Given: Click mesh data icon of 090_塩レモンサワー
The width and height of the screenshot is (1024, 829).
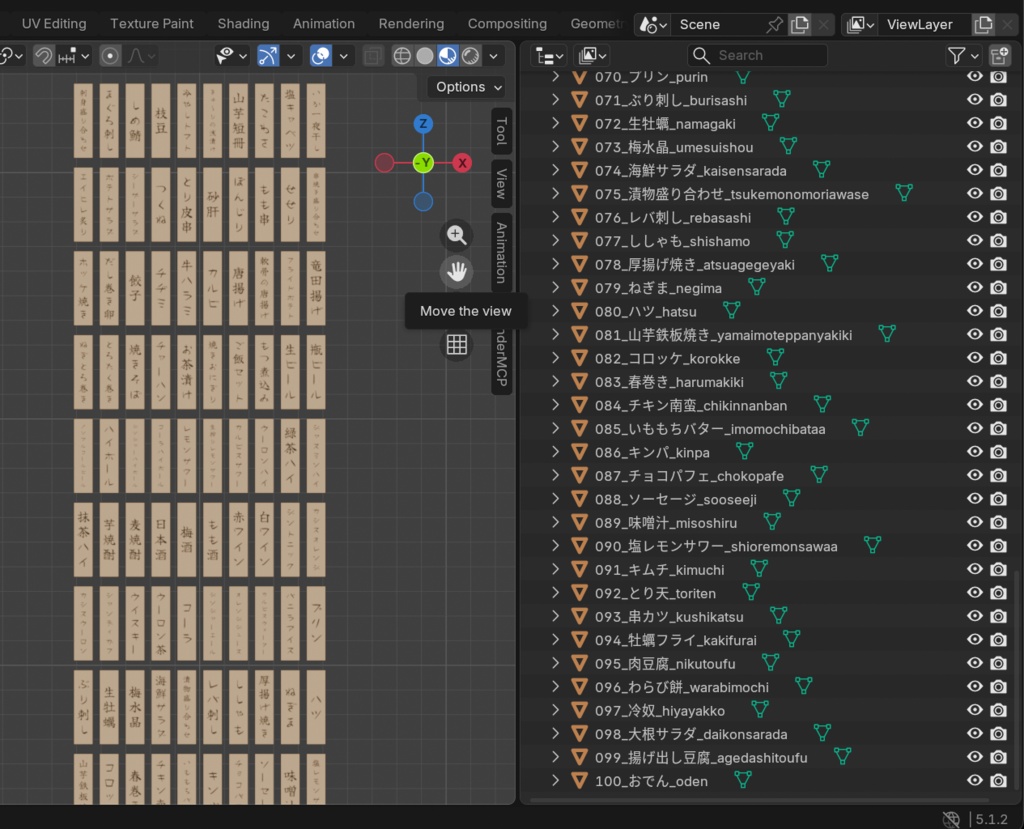Looking at the screenshot, I should pyautogui.click(x=872, y=545).
